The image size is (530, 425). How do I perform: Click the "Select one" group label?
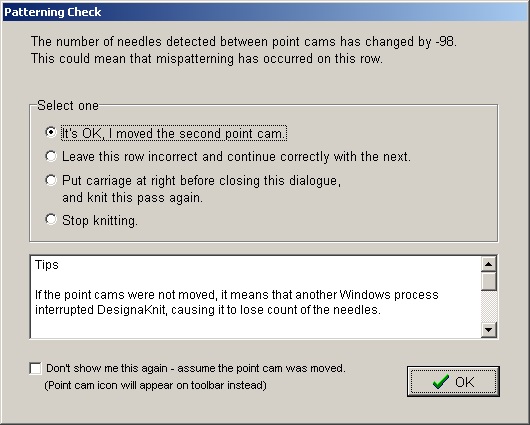point(68,105)
